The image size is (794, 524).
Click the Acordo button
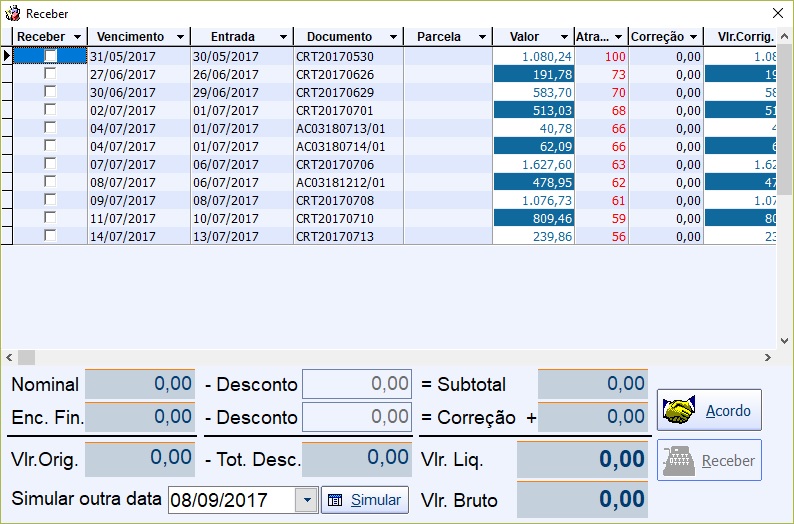(709, 410)
